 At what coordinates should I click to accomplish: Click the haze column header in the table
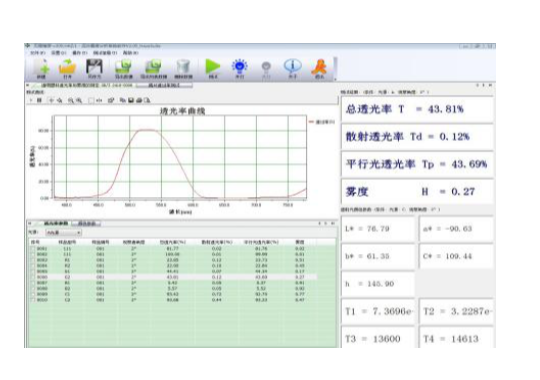300,242
